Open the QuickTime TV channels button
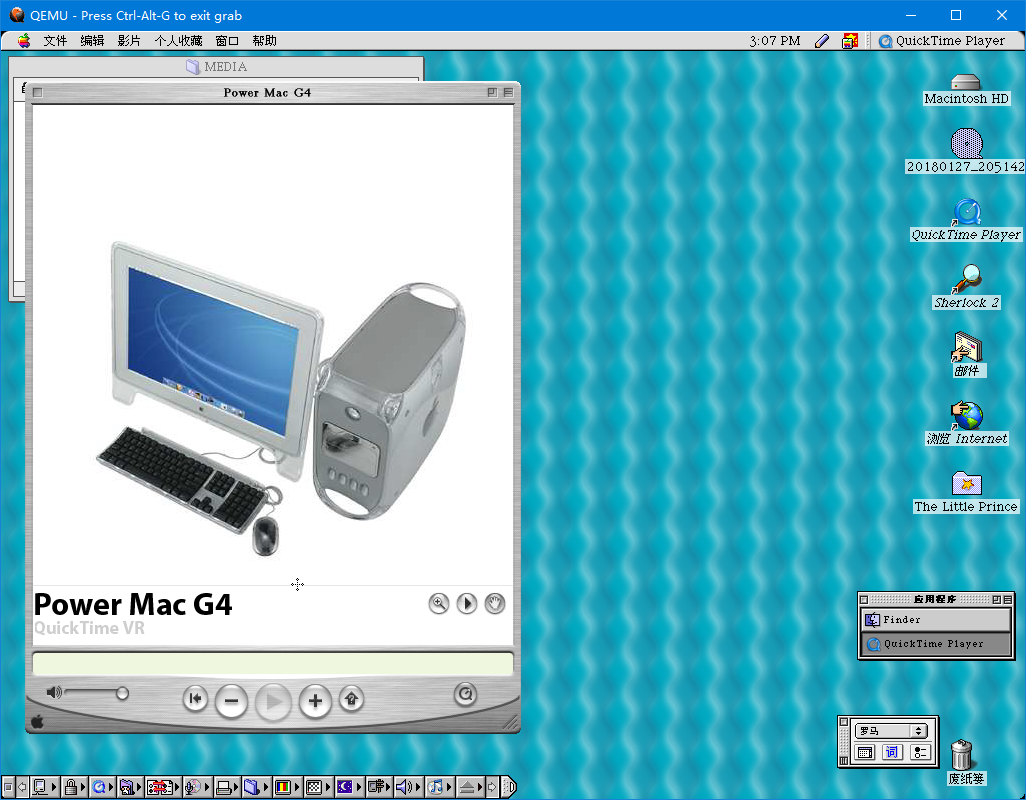Viewport: 1026px width, 800px height. coord(465,694)
